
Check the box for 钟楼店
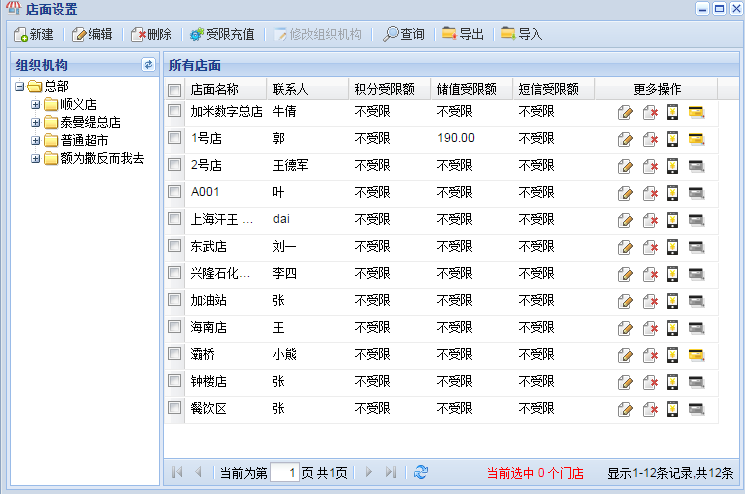(175, 380)
